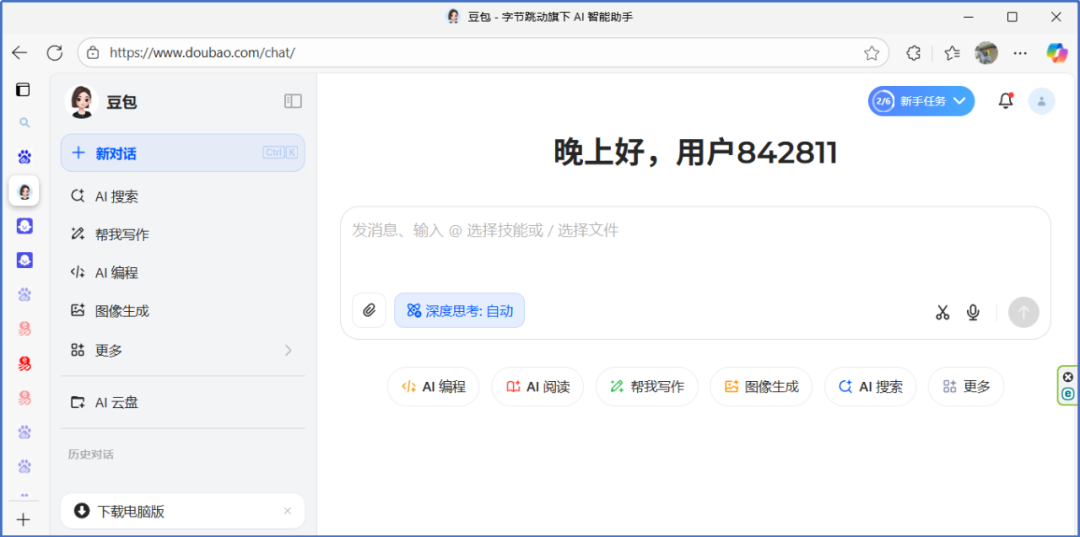Click the 更多 chip below input
This screenshot has width=1080, height=537.
coord(966,386)
